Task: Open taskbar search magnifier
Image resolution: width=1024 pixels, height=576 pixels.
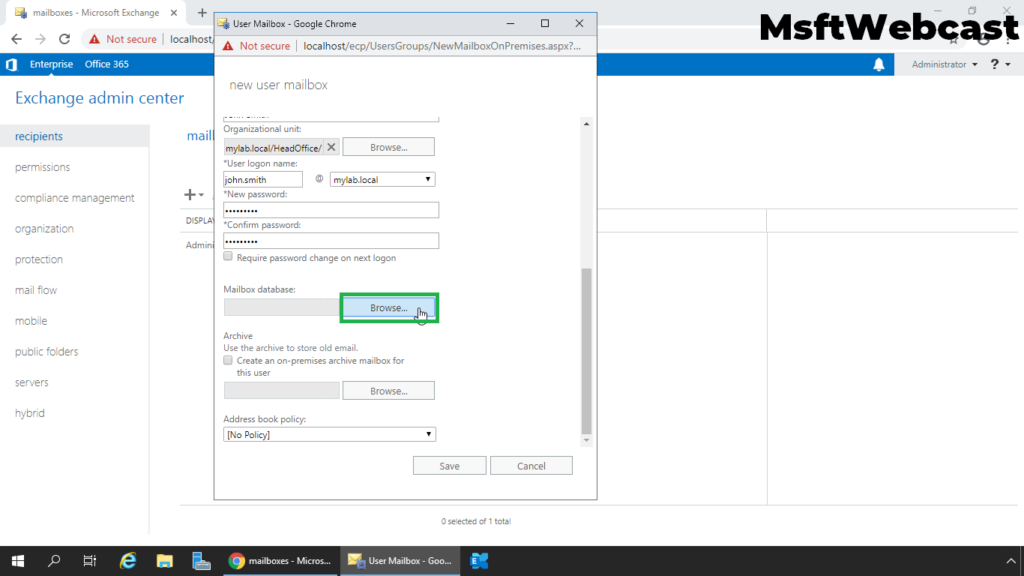Action: (54, 560)
